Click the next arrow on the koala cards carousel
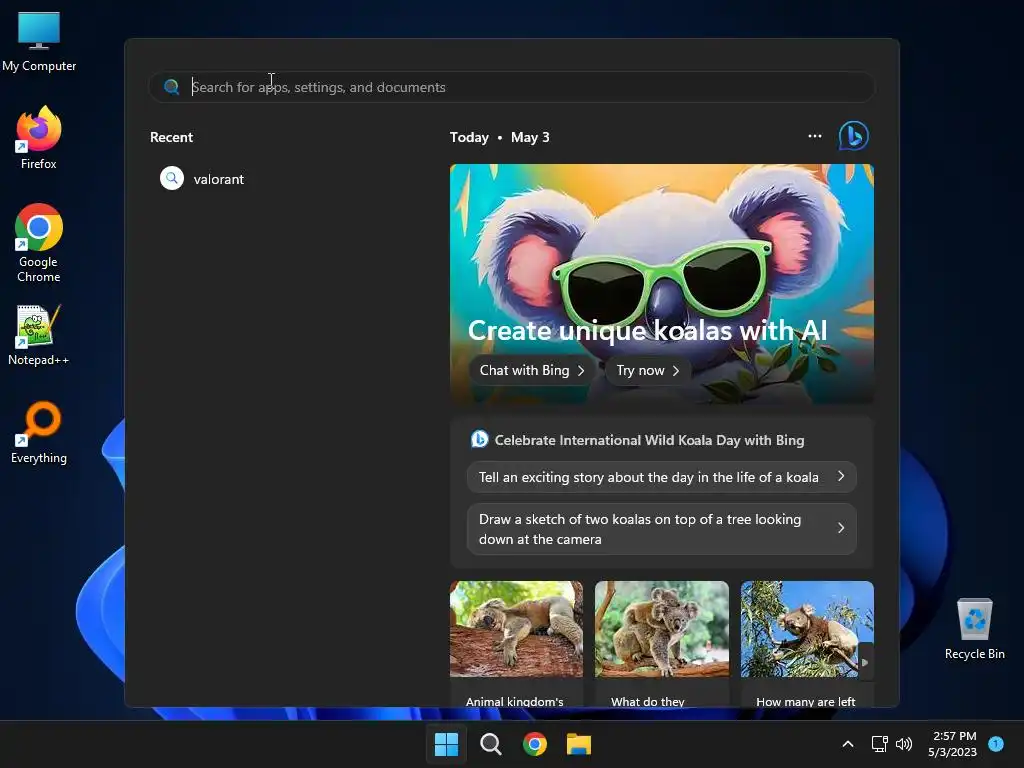The height and width of the screenshot is (768, 1024). tap(865, 662)
